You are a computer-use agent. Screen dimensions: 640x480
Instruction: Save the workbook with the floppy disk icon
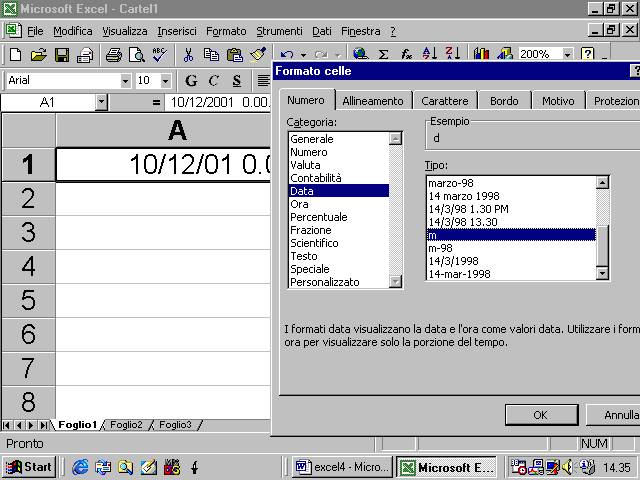point(62,55)
